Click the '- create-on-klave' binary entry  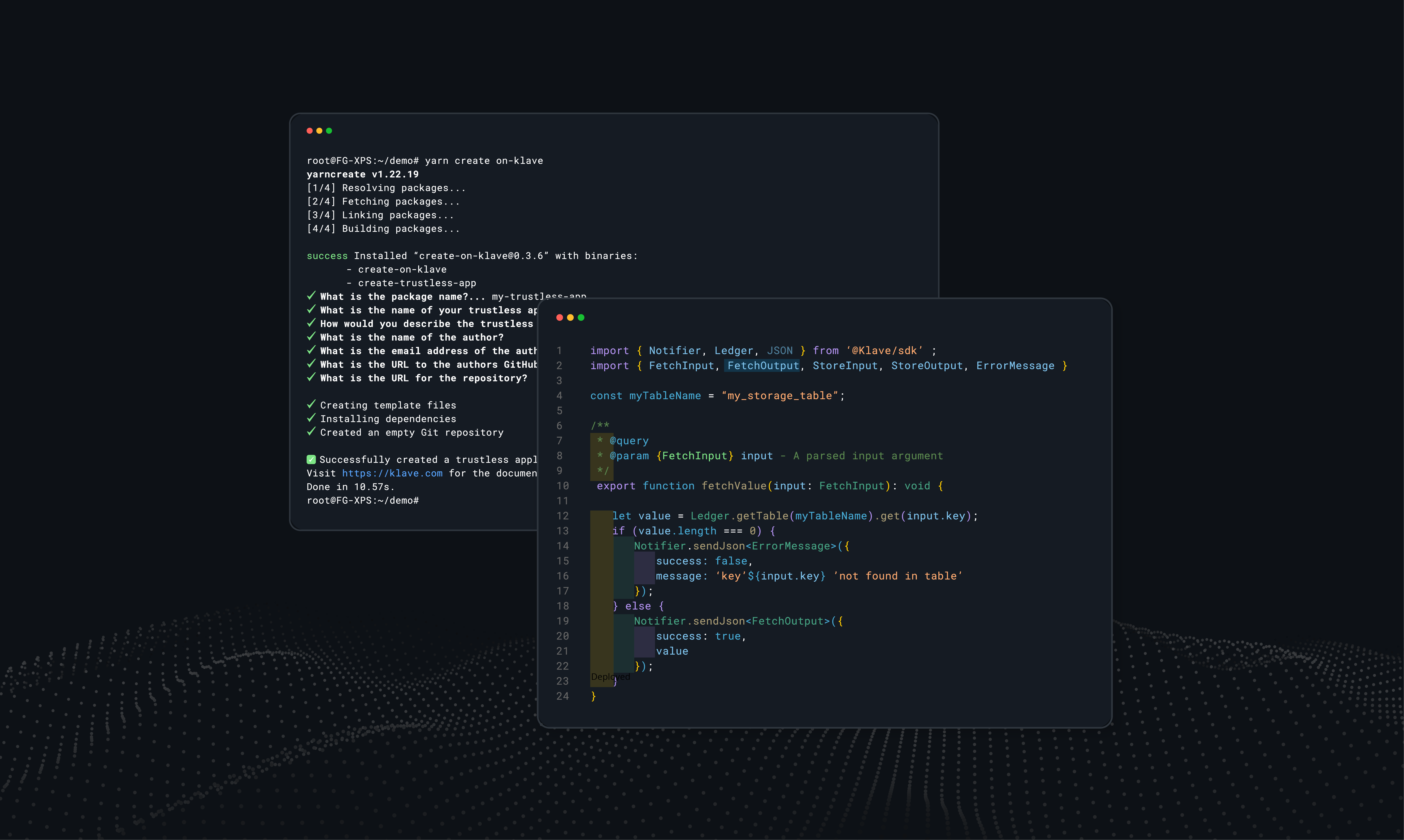(x=396, y=269)
